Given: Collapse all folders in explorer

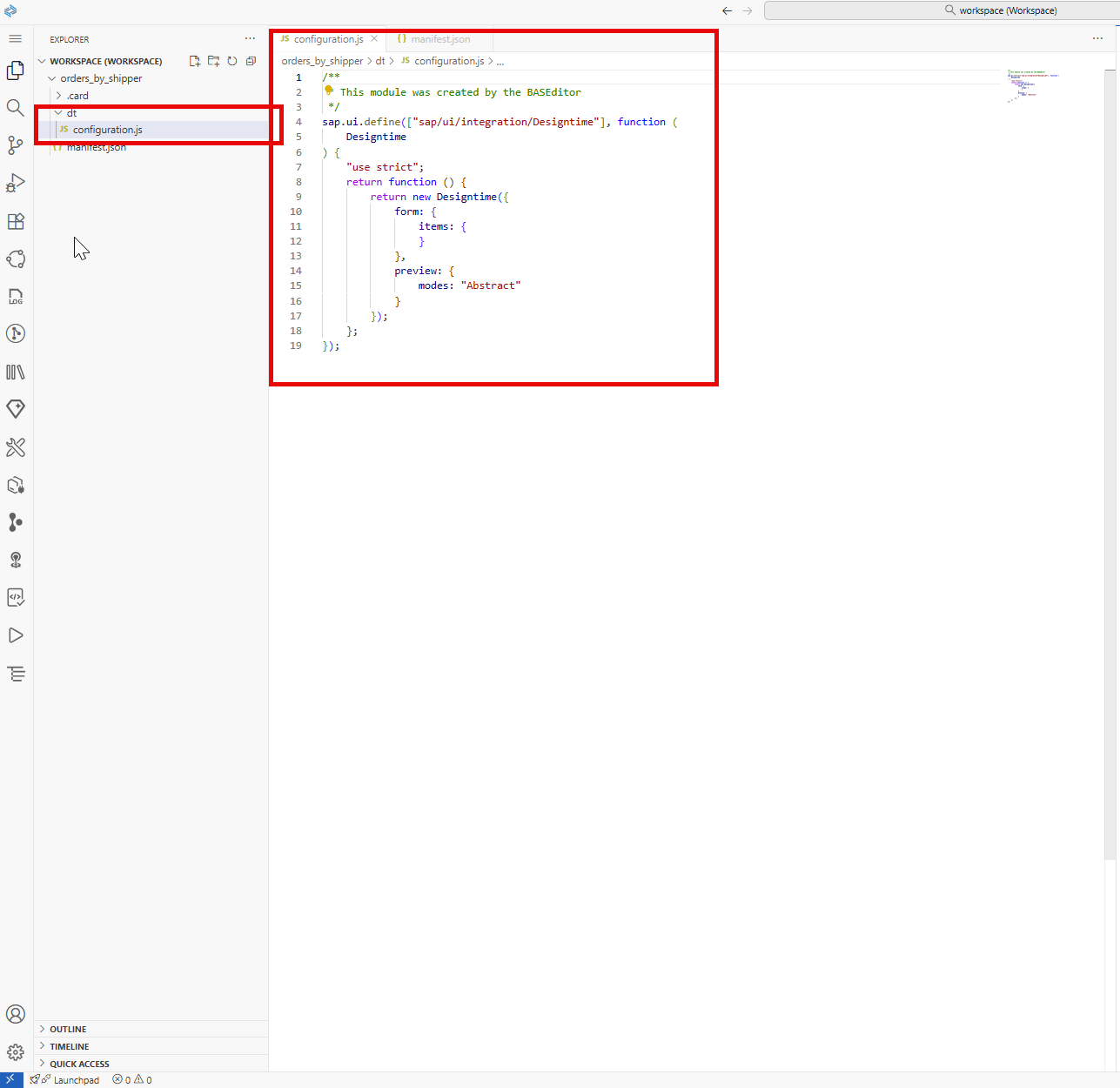Looking at the screenshot, I should click(x=251, y=61).
